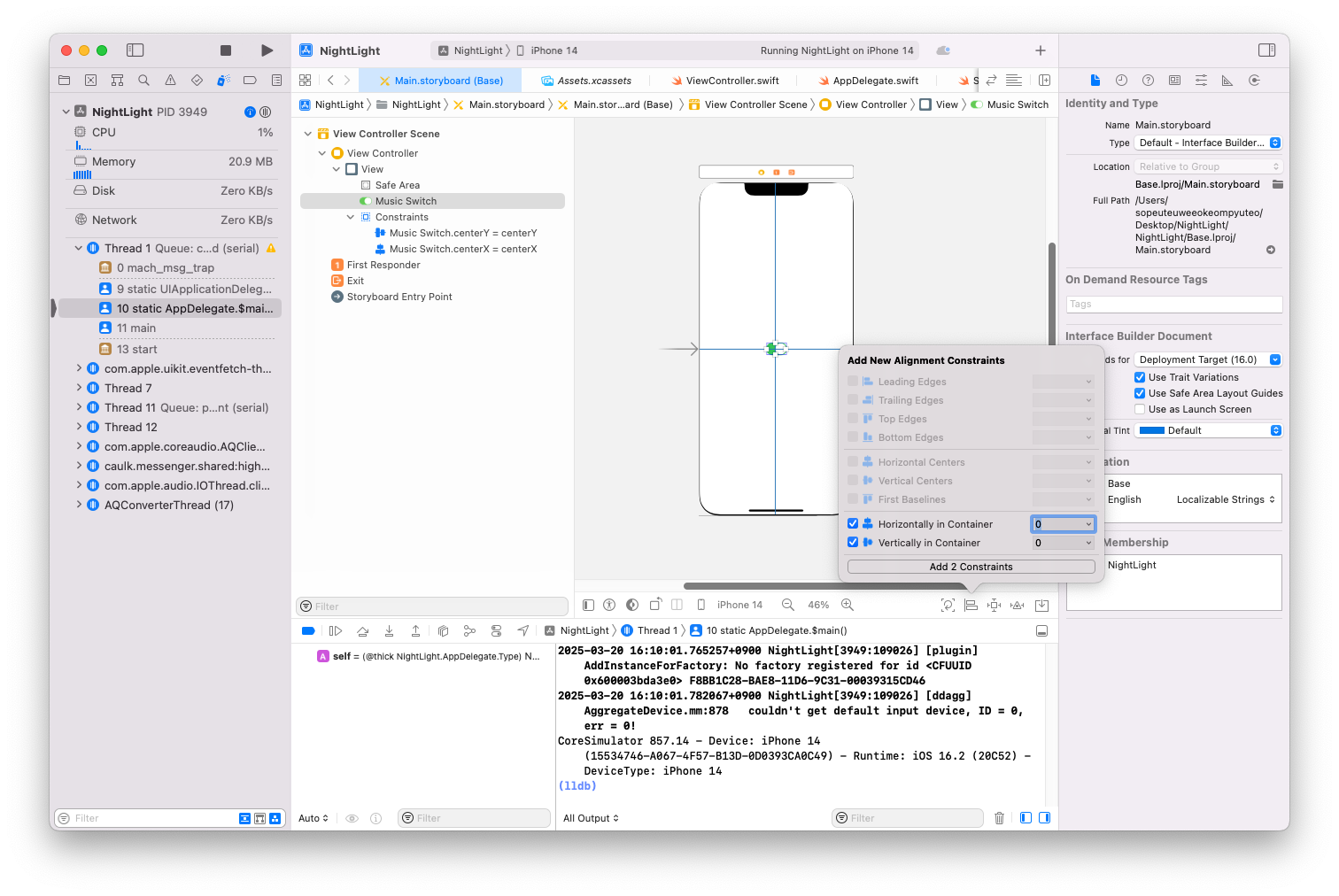
Task: Hide the debug area
Action: coord(1041,630)
